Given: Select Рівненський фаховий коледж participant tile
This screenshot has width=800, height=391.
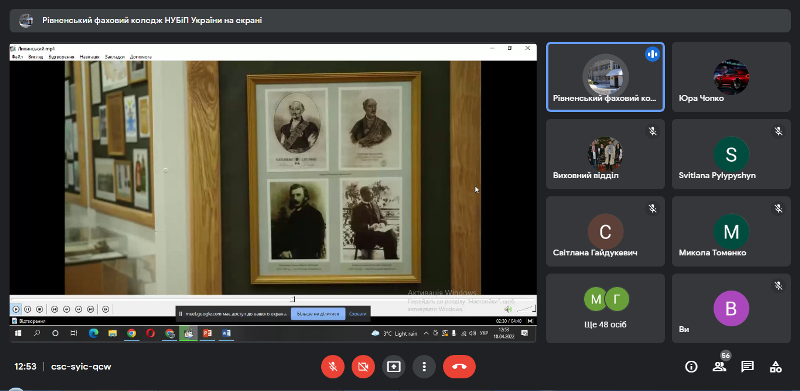Looking at the screenshot, I should point(605,77).
